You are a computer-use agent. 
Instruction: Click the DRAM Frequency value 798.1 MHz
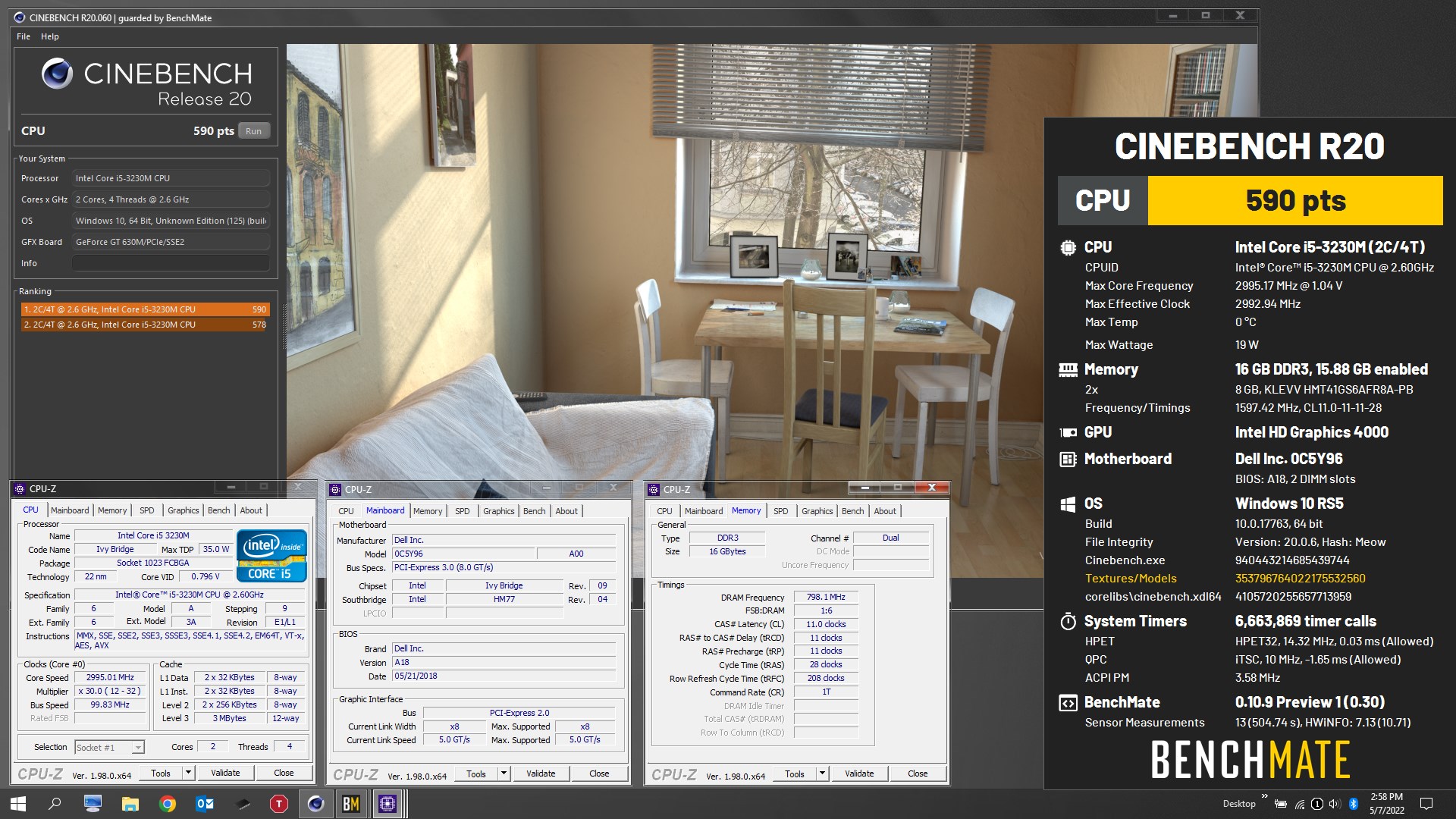point(826,598)
